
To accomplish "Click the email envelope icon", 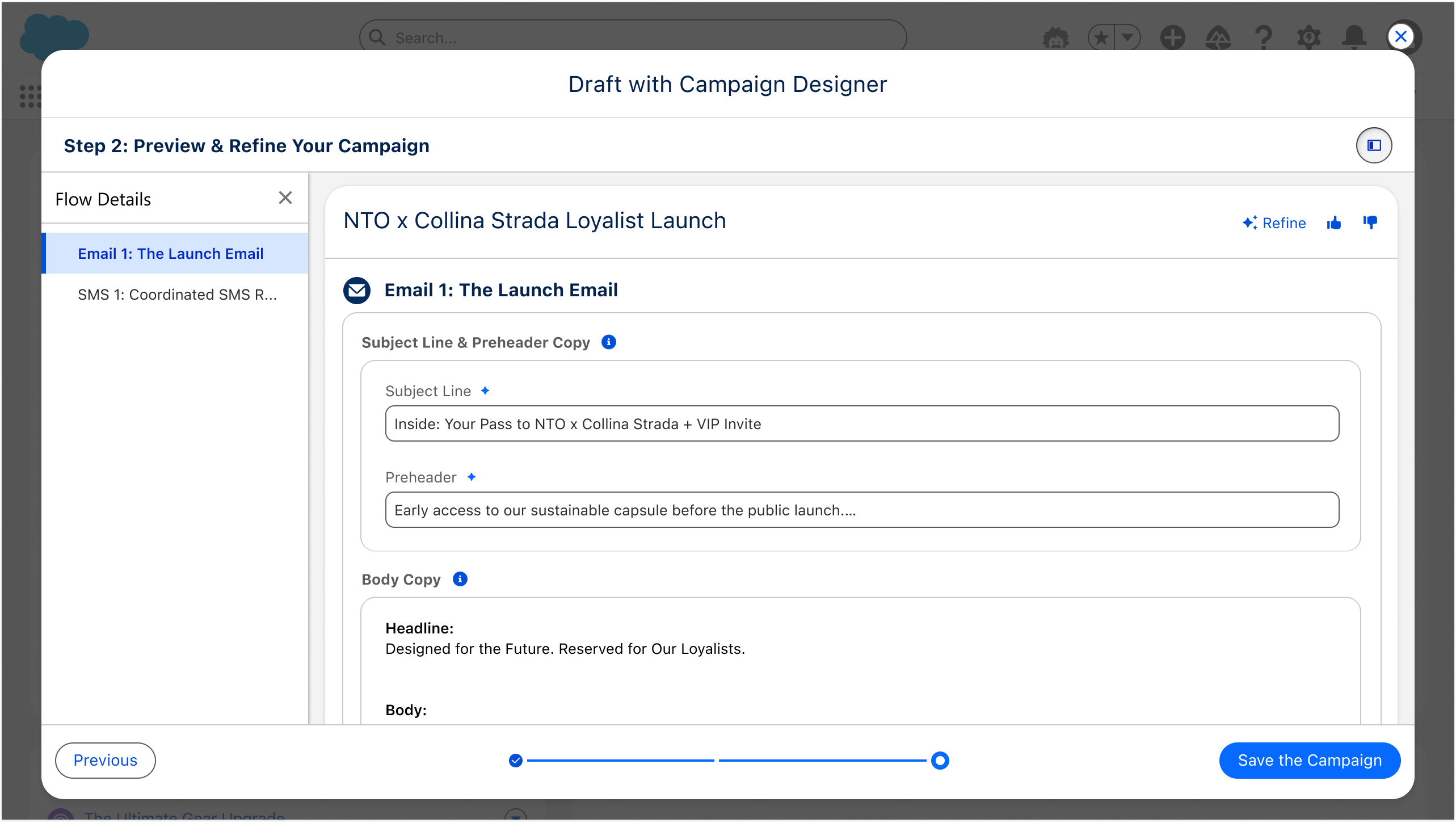I will 357,290.
